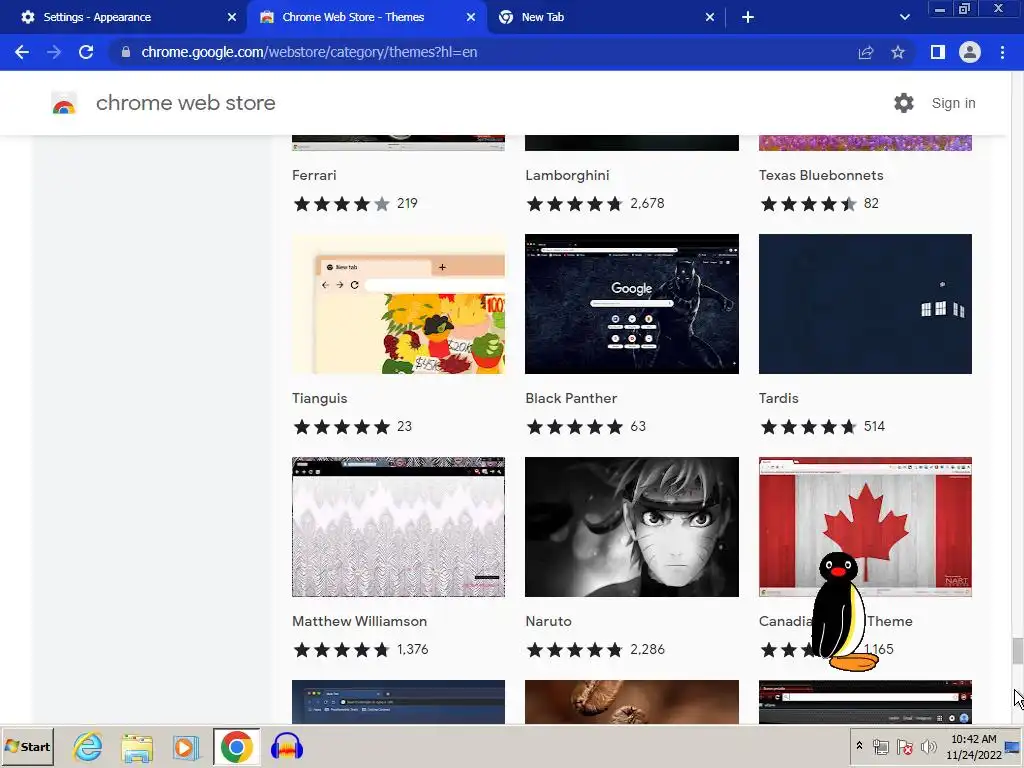Click the Matthew Williamson rating count 1,376
Image resolution: width=1024 pixels, height=768 pixels.
413,650
